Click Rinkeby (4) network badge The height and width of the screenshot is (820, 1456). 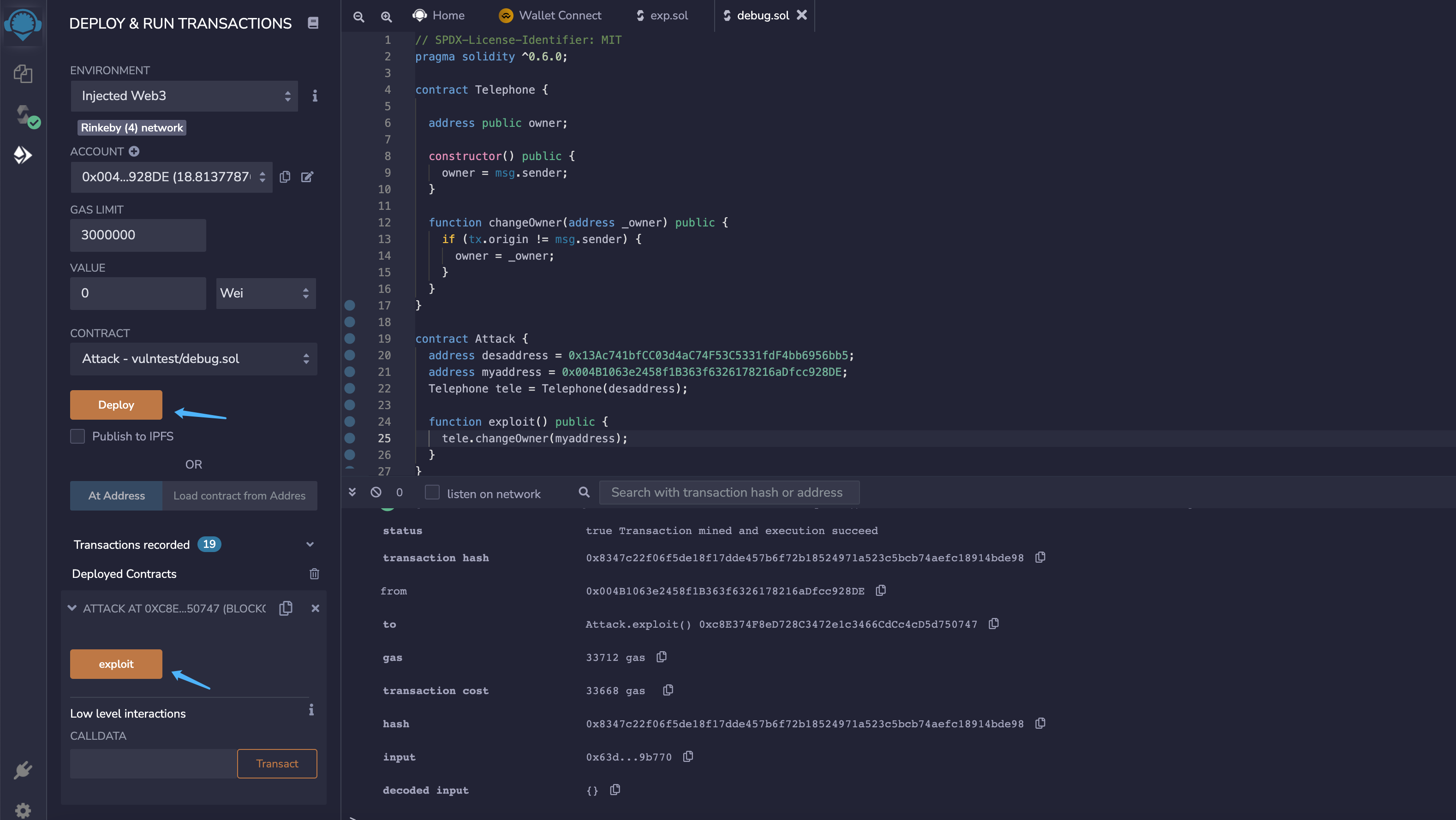131,128
